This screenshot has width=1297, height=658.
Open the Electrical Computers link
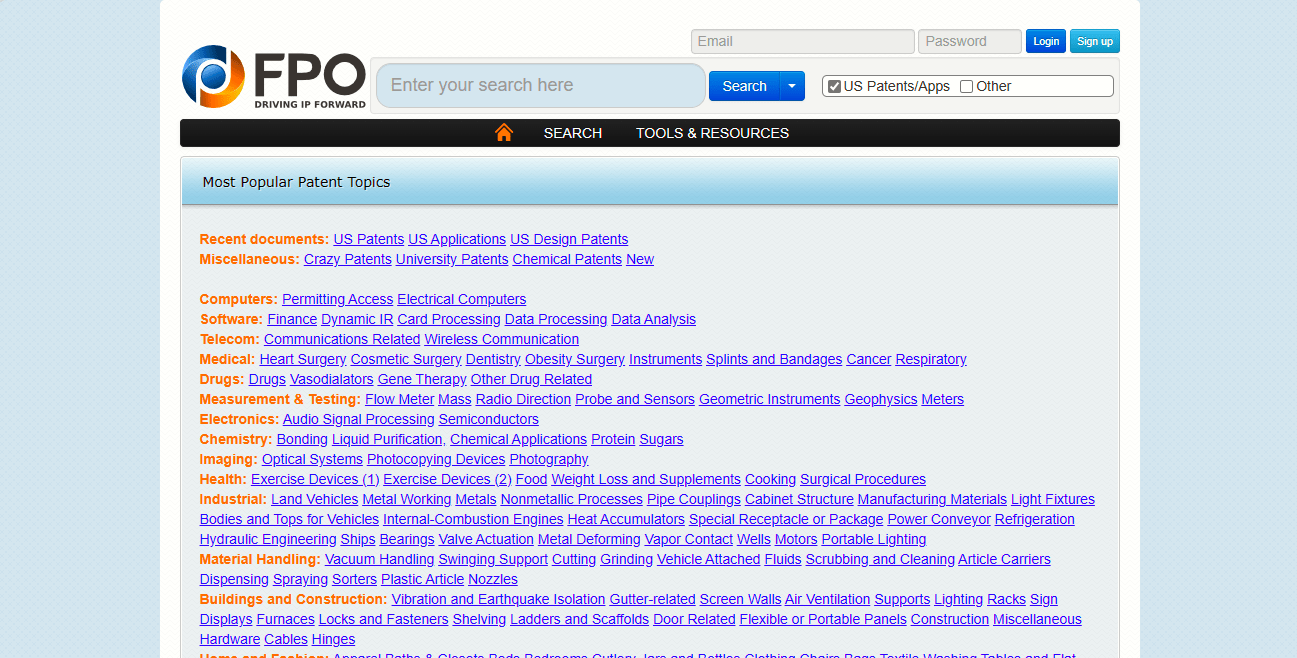[x=462, y=299]
